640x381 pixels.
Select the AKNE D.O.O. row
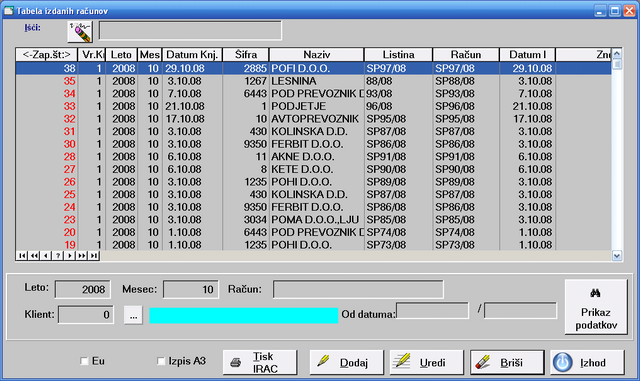(x=313, y=156)
